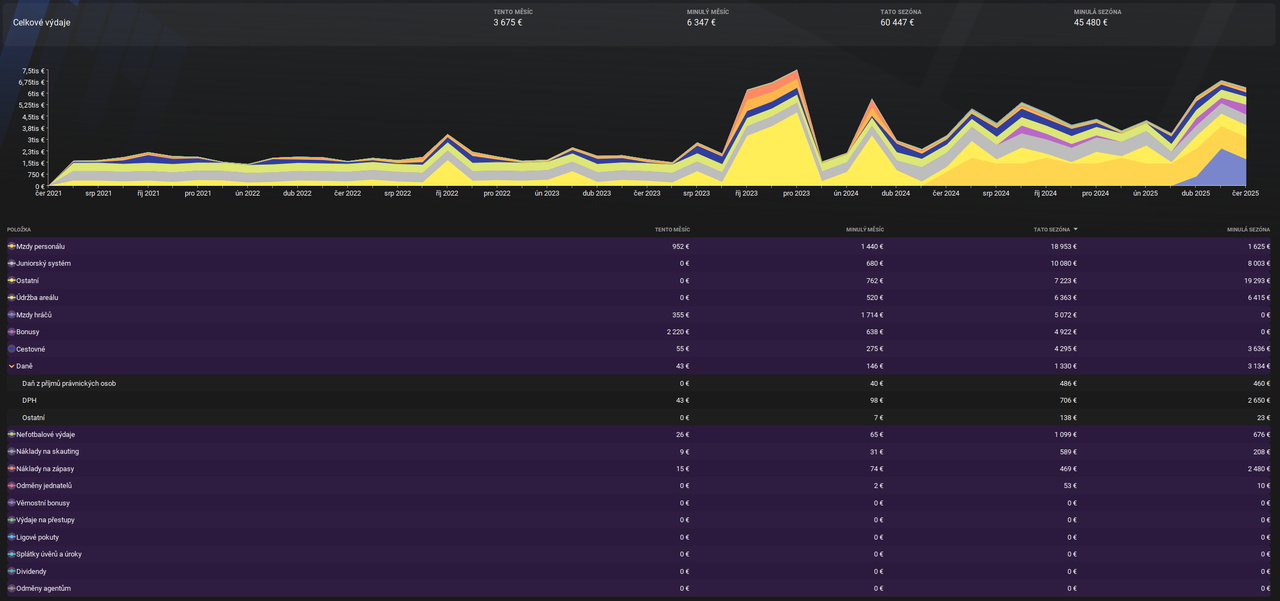Select the Mzdy hráčů row label
1280x601 pixels.
coord(34,315)
